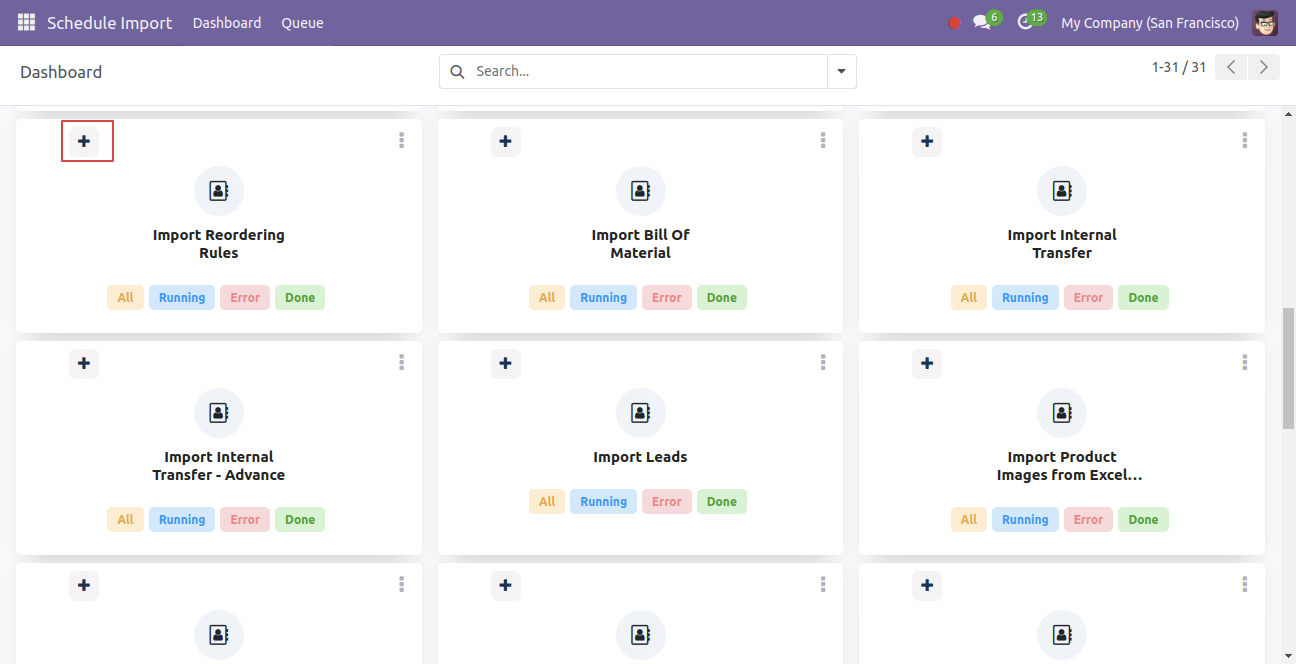The image size is (1296, 664).
Task: Expand the search options dropdown arrow
Action: point(841,71)
